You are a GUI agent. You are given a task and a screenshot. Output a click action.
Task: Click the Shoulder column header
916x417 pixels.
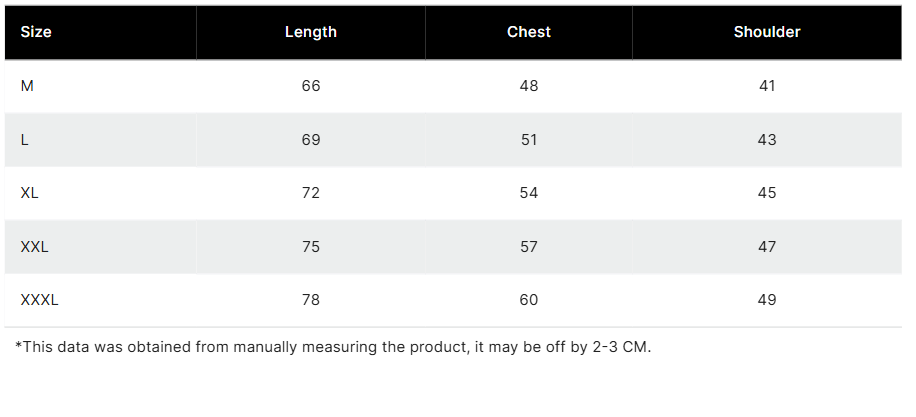767,32
